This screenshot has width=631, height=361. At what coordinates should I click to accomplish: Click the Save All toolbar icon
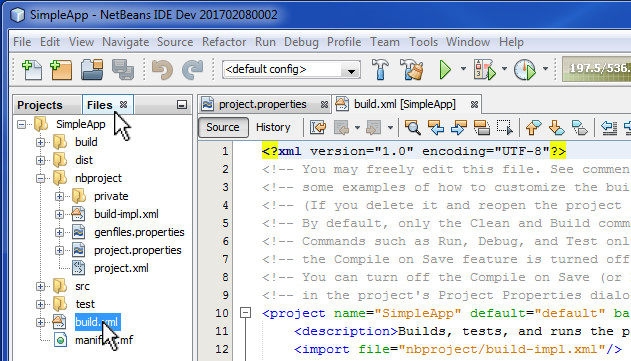pos(123,69)
